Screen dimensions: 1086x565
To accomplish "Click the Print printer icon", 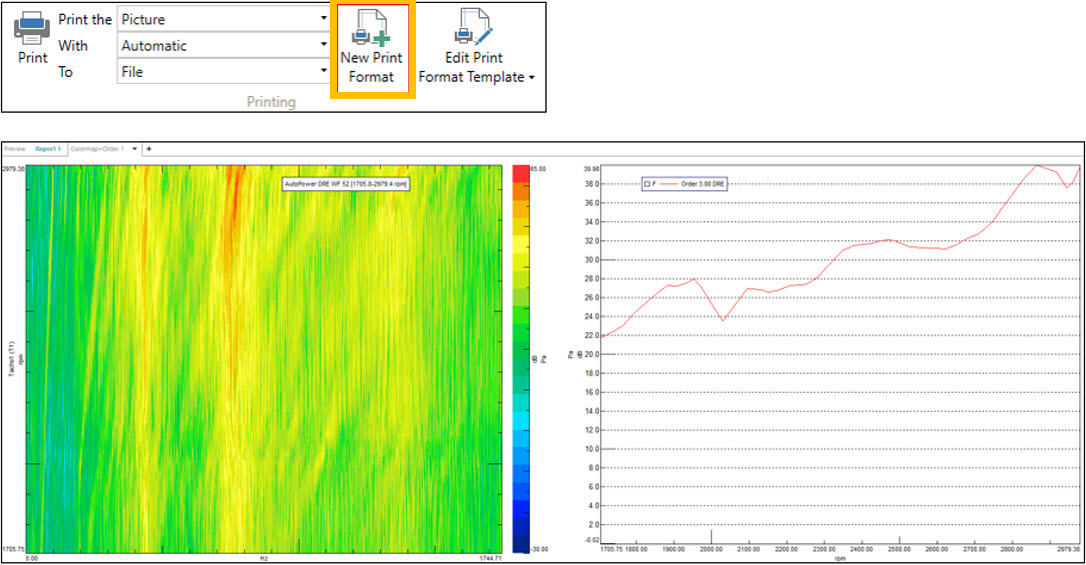I will click(32, 30).
